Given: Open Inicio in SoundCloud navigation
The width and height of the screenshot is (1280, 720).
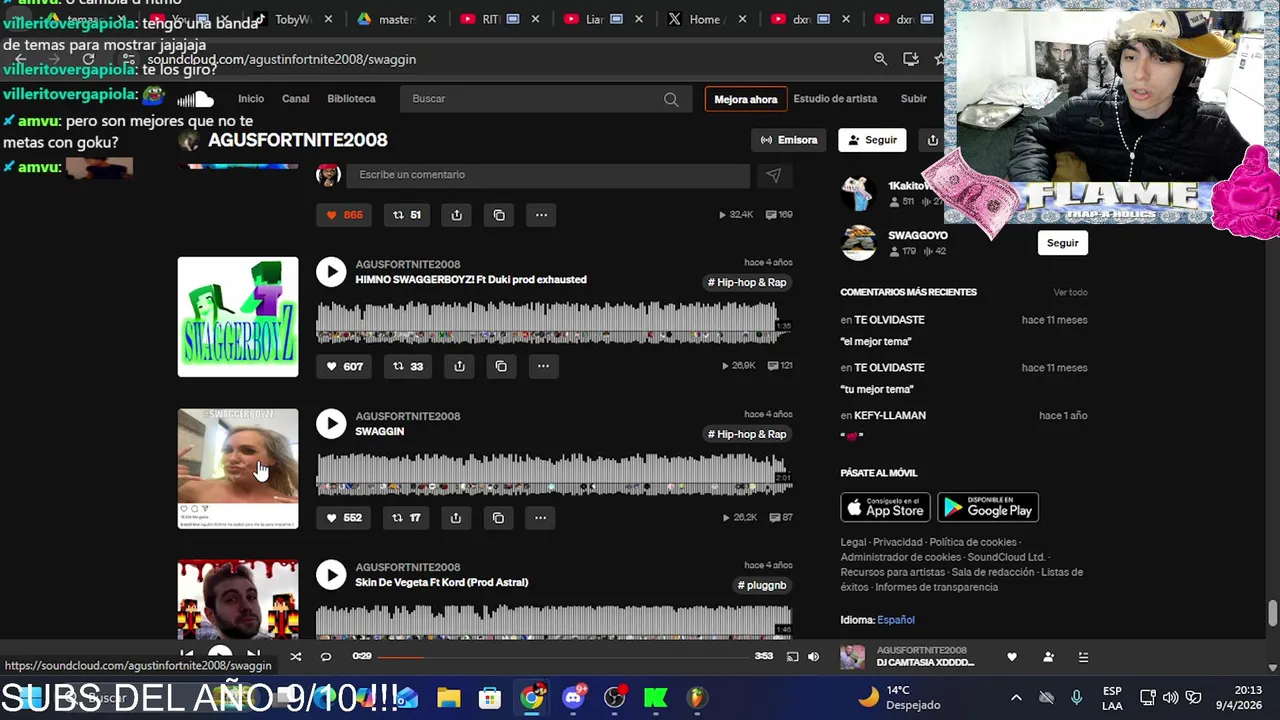Looking at the screenshot, I should coord(251,99).
